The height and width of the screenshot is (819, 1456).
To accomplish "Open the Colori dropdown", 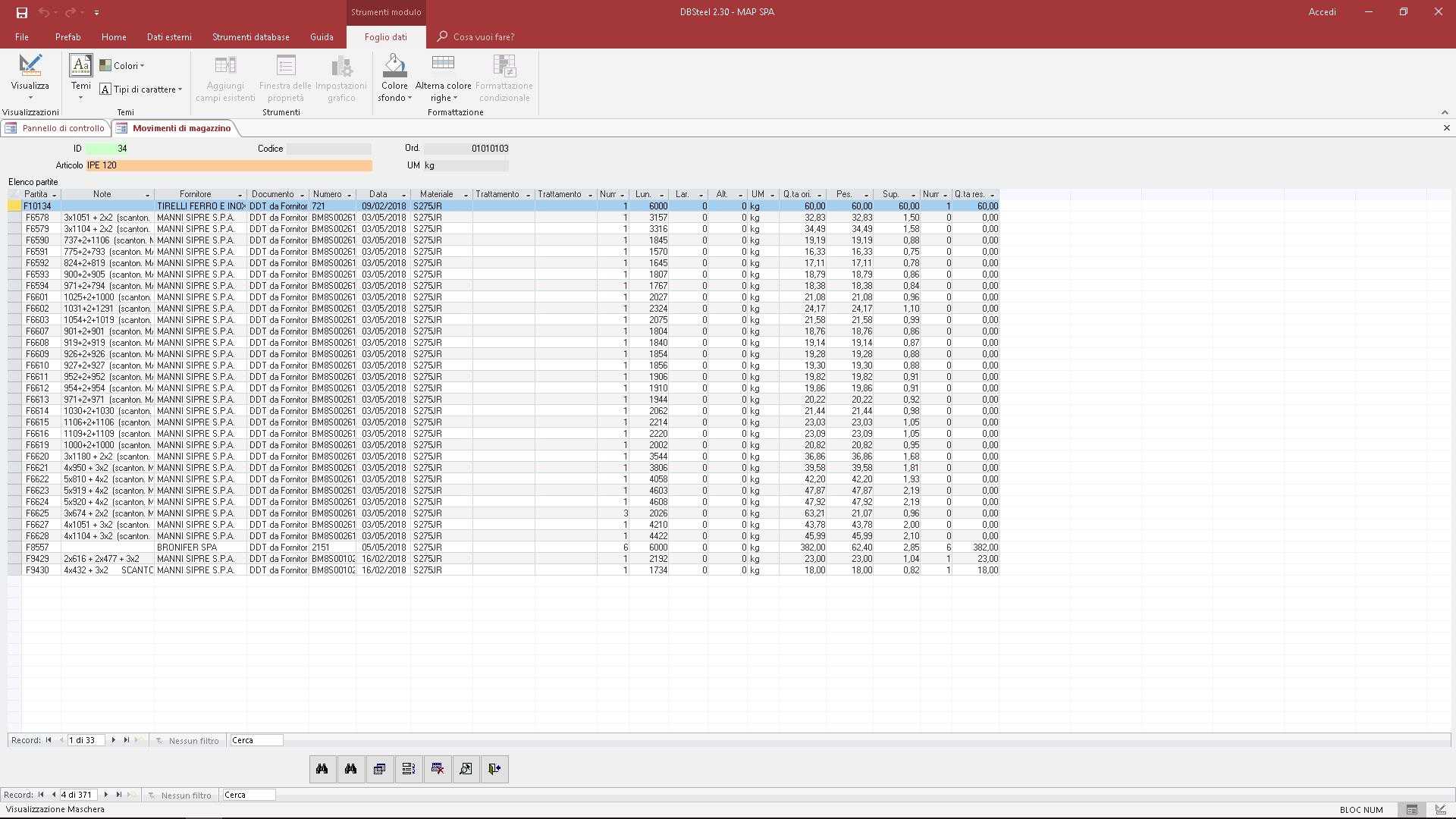I will tap(122, 66).
